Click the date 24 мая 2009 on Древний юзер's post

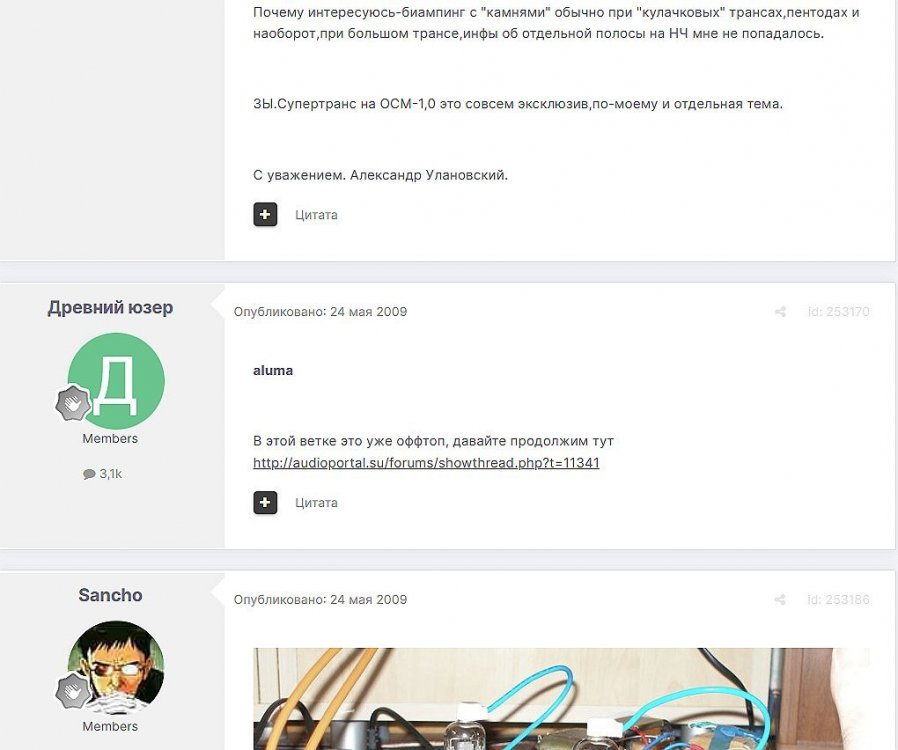point(368,312)
